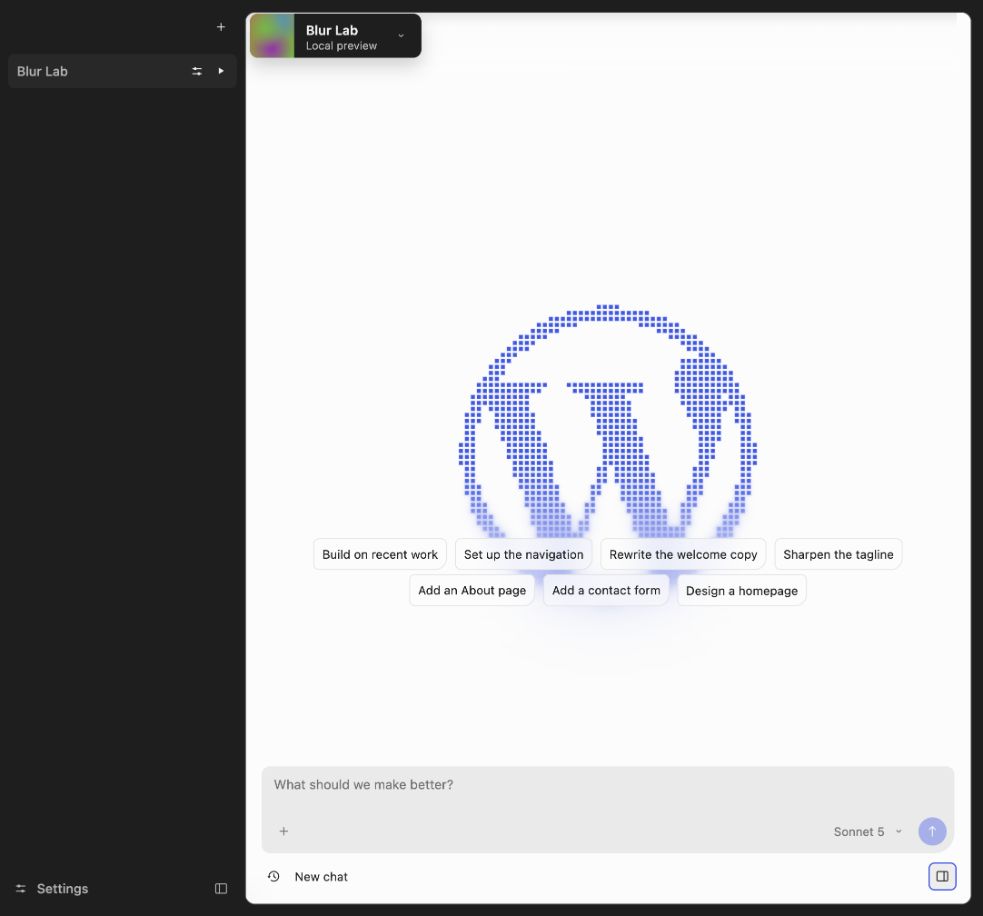This screenshot has height=916, width=983.
Task: Choose the Add a contact form suggestion
Action: tap(606, 590)
